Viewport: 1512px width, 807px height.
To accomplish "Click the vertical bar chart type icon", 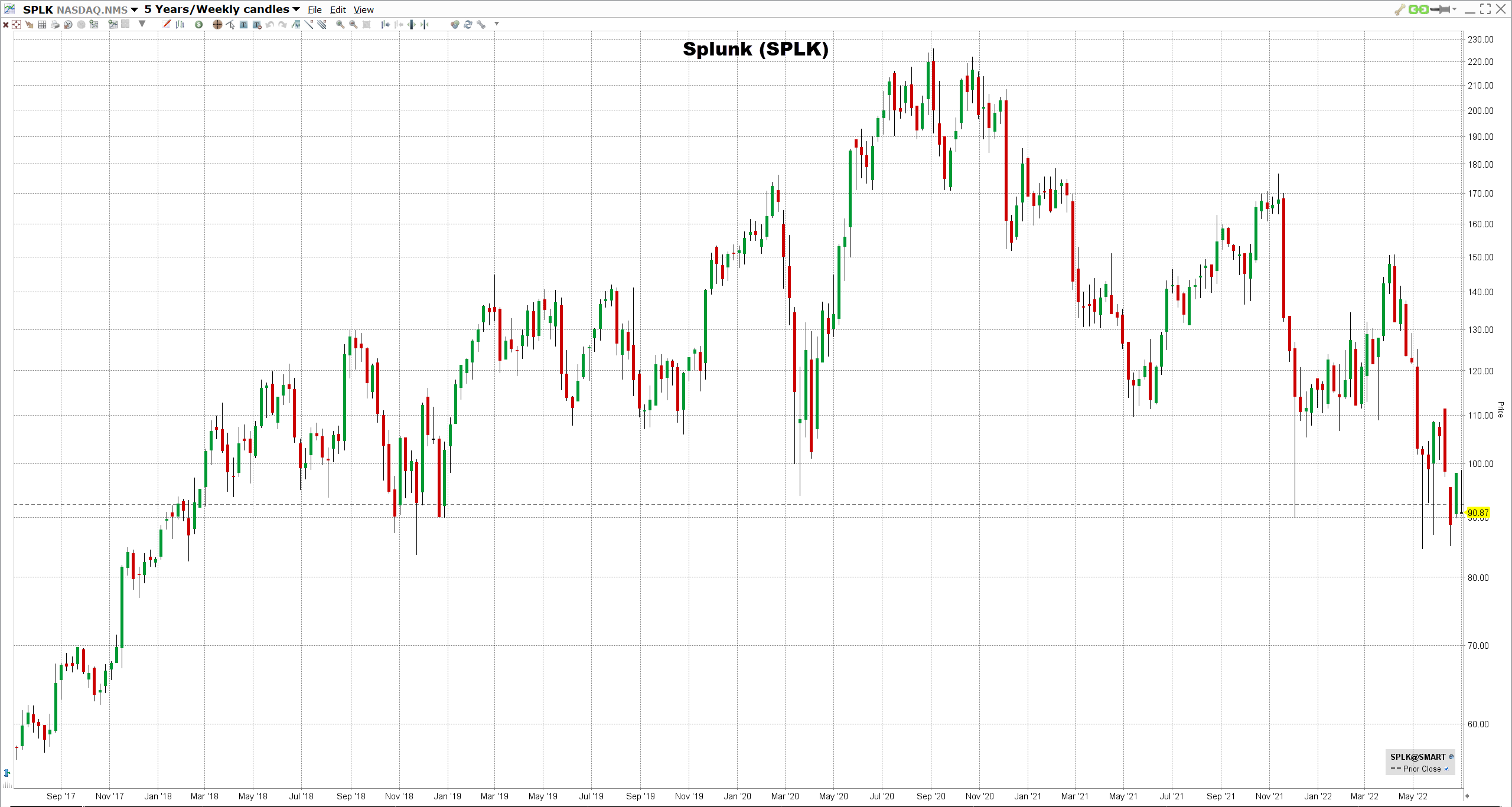I will click(x=180, y=24).
